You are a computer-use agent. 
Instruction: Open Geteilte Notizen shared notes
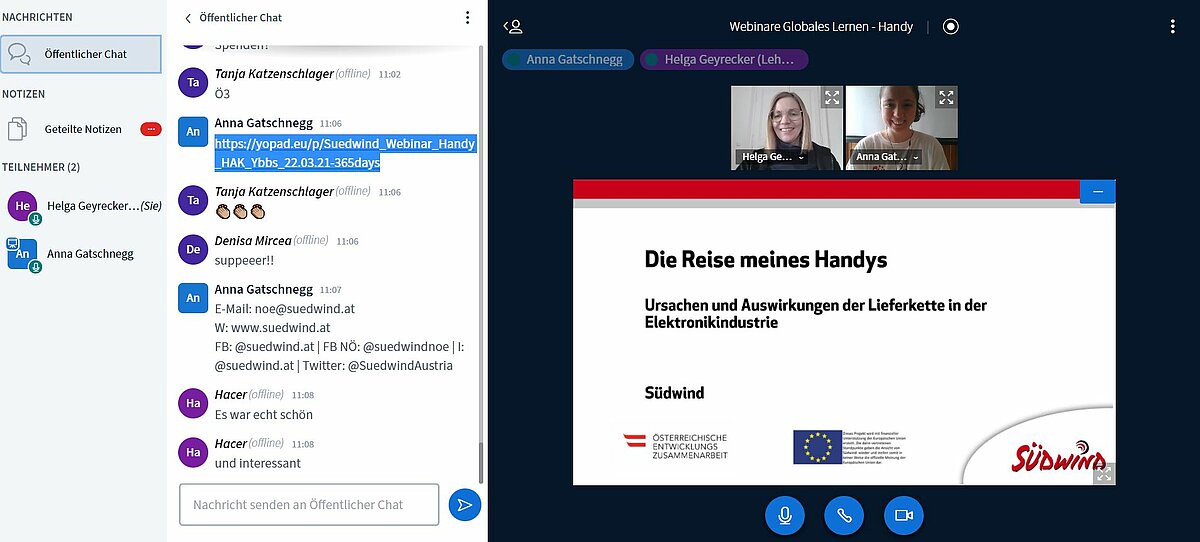[x=83, y=129]
